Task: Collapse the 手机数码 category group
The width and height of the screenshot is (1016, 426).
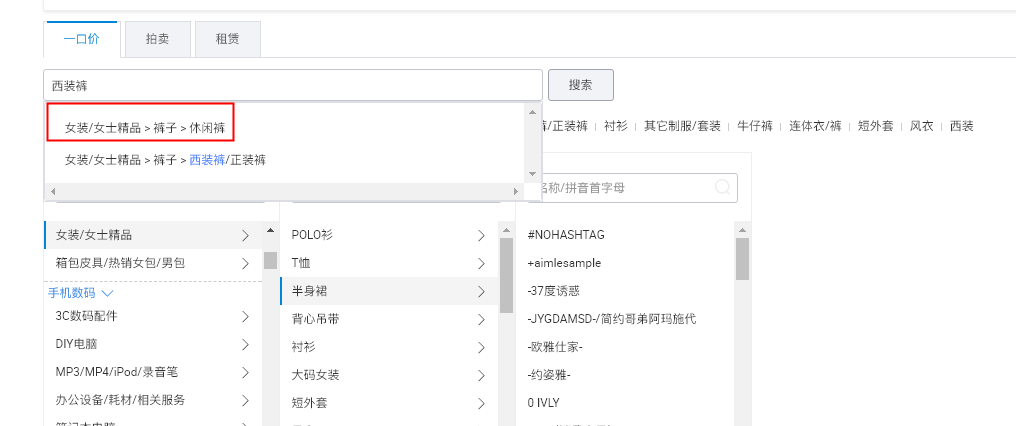Action: (107, 293)
